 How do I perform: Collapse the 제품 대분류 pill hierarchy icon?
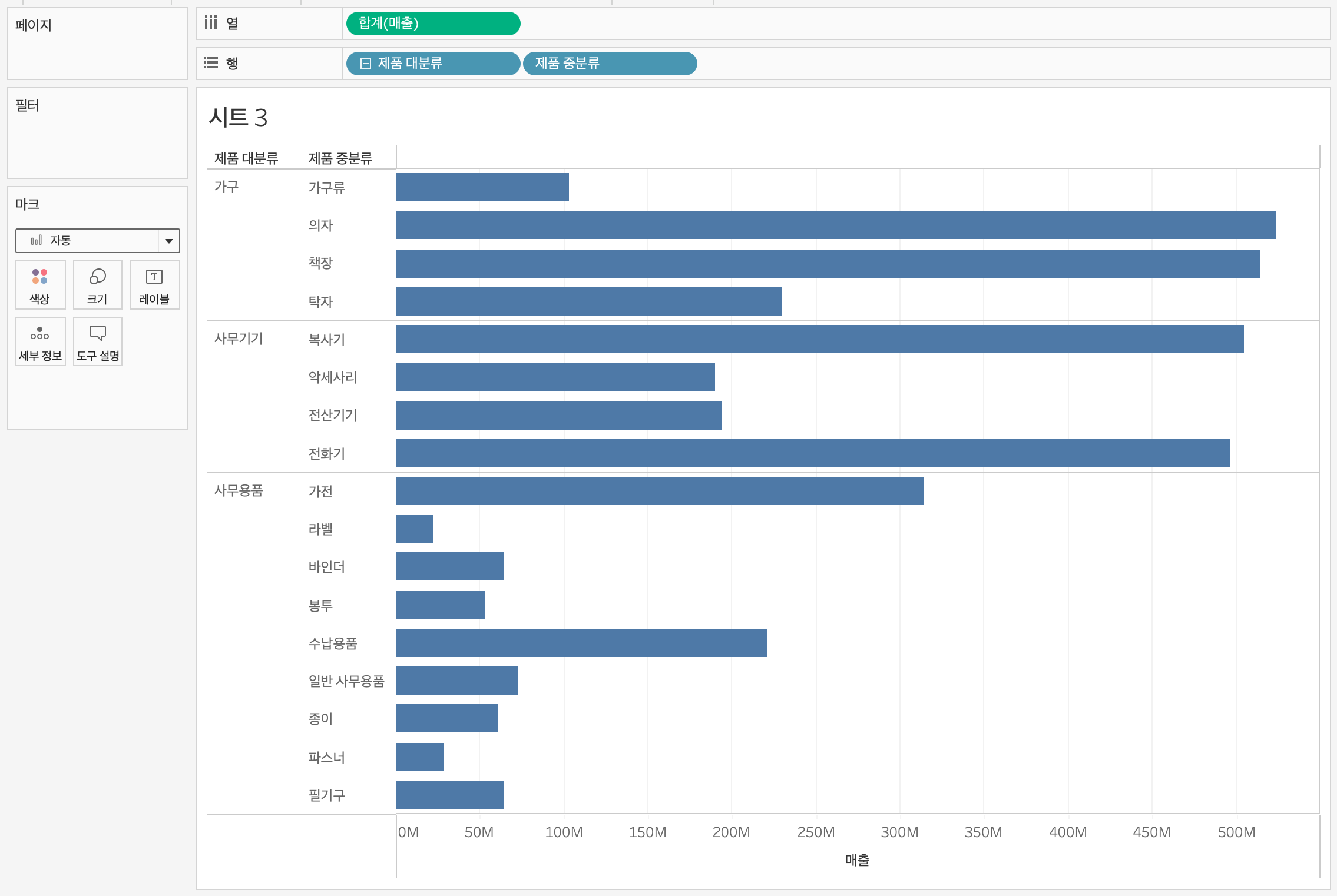pos(365,64)
